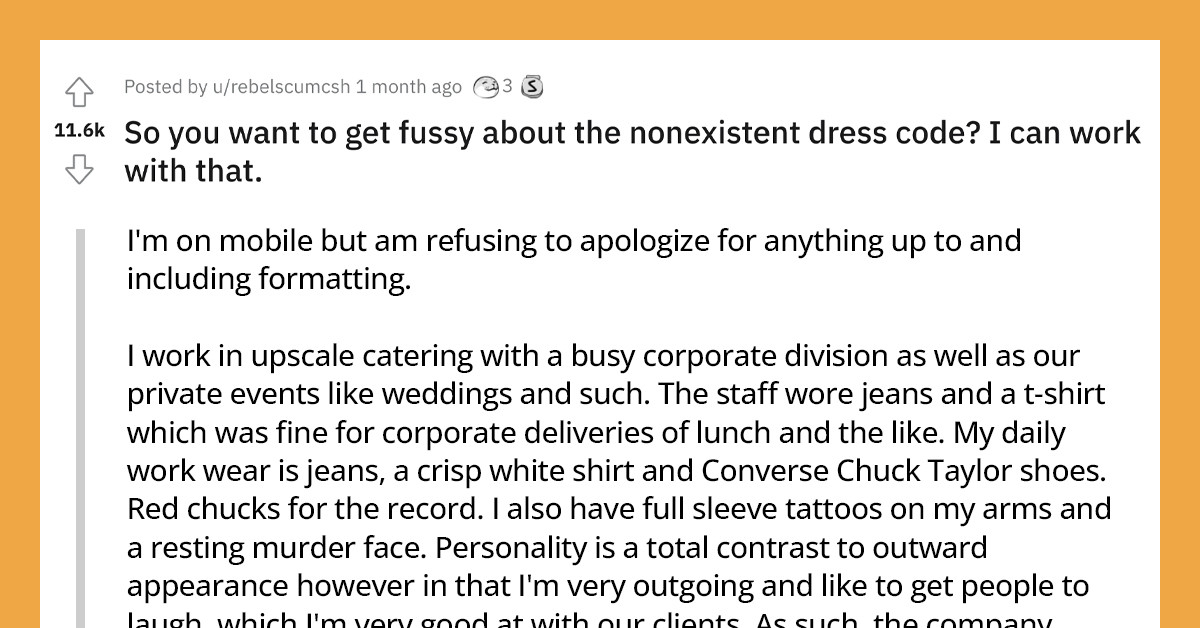Click the wholesome award emoji badge

click(487, 87)
